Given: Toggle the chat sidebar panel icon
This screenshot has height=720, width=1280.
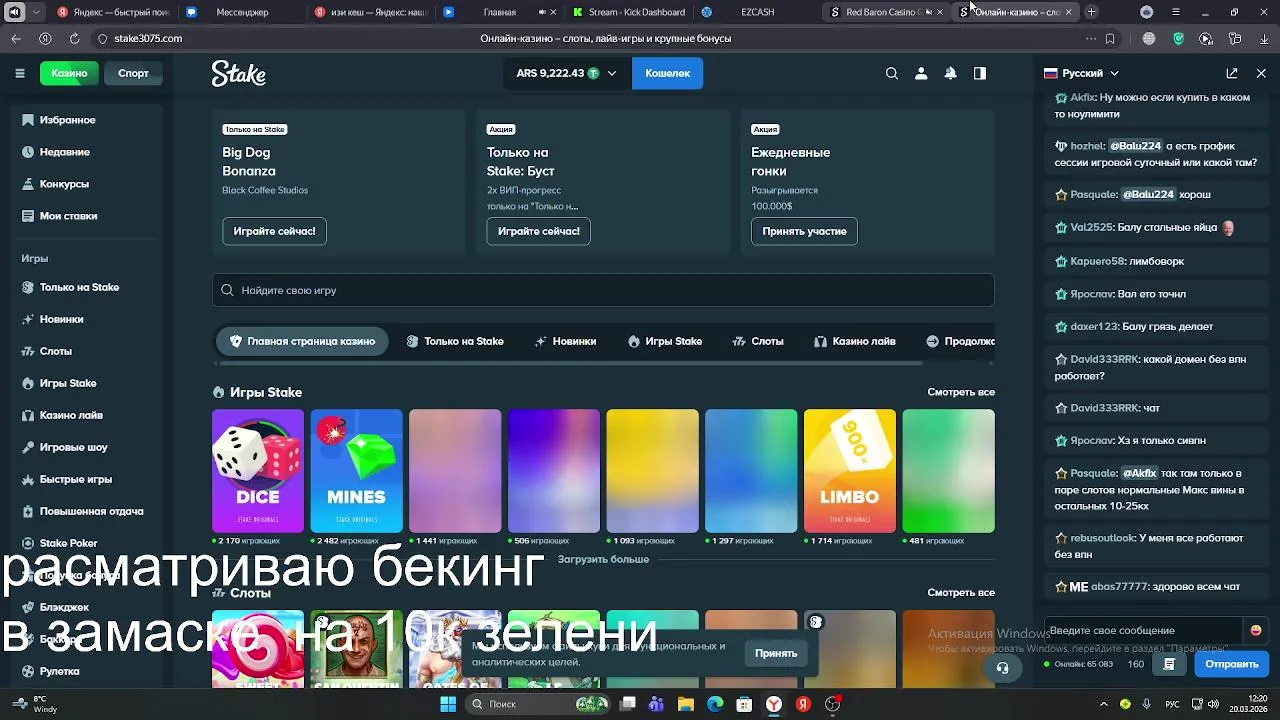Looking at the screenshot, I should (x=980, y=73).
